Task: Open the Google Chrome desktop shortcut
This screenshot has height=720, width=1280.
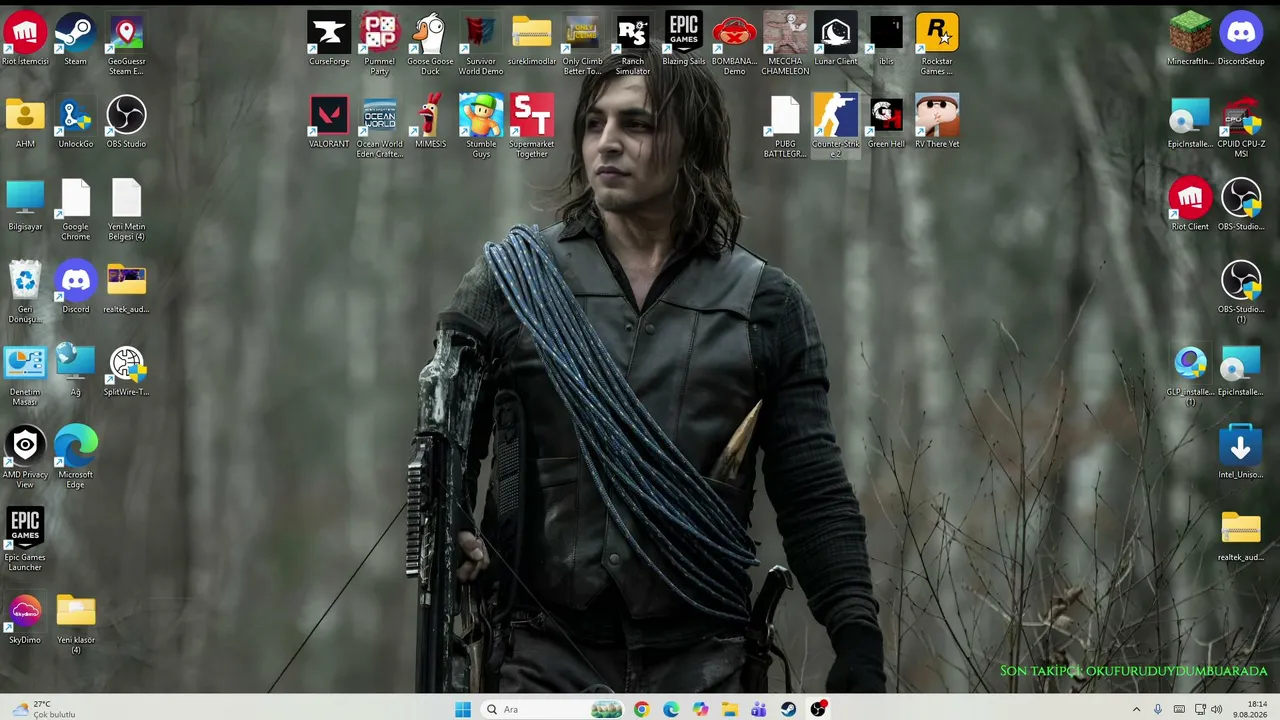Action: pyautogui.click(x=75, y=211)
